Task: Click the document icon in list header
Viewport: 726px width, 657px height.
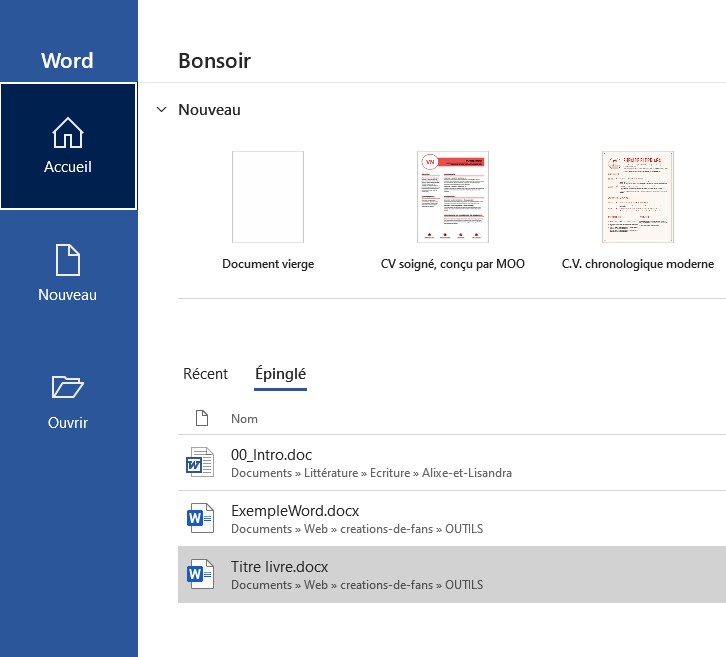Action: tap(201, 418)
